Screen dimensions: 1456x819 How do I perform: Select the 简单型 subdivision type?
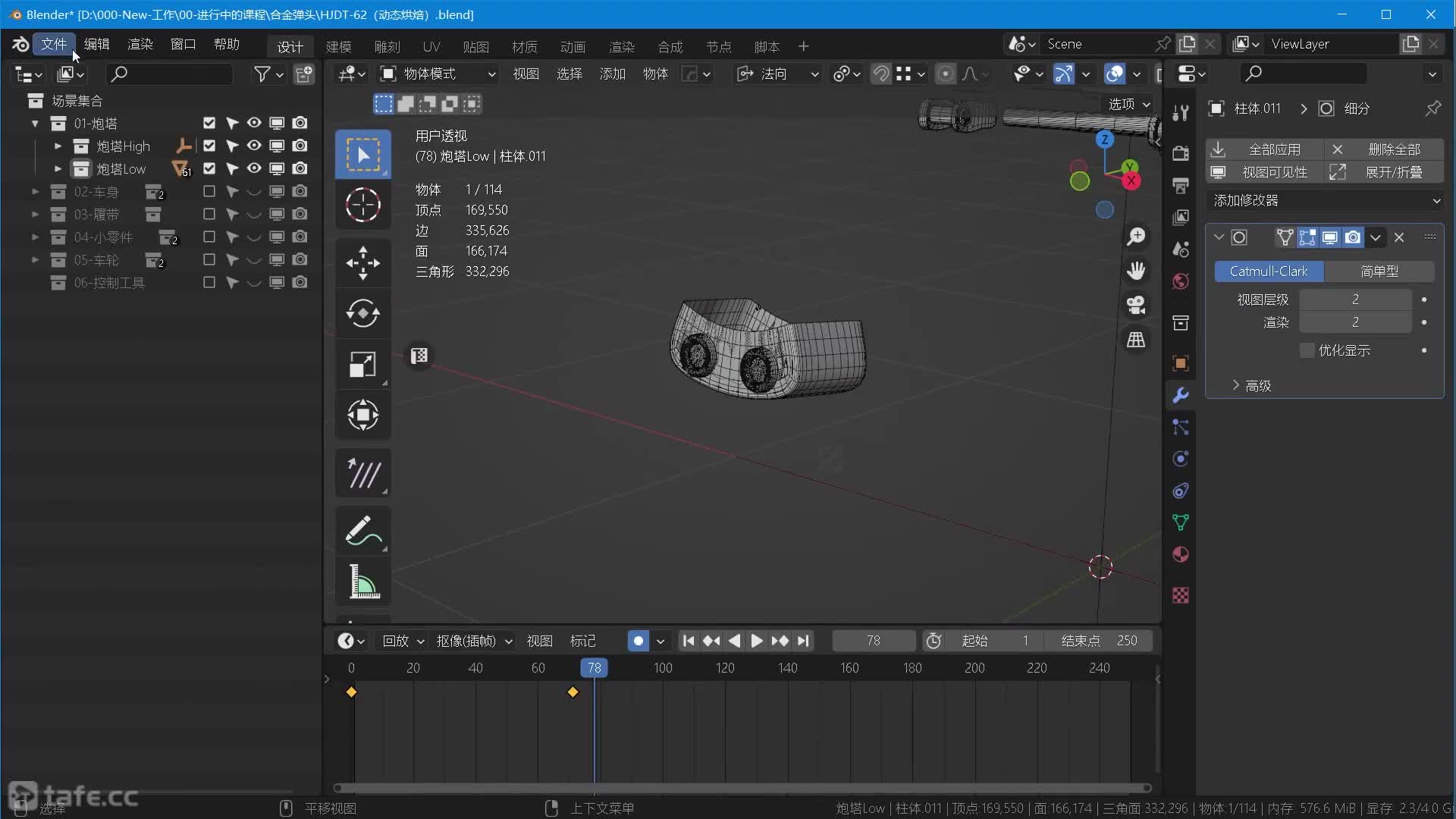[x=1379, y=271]
